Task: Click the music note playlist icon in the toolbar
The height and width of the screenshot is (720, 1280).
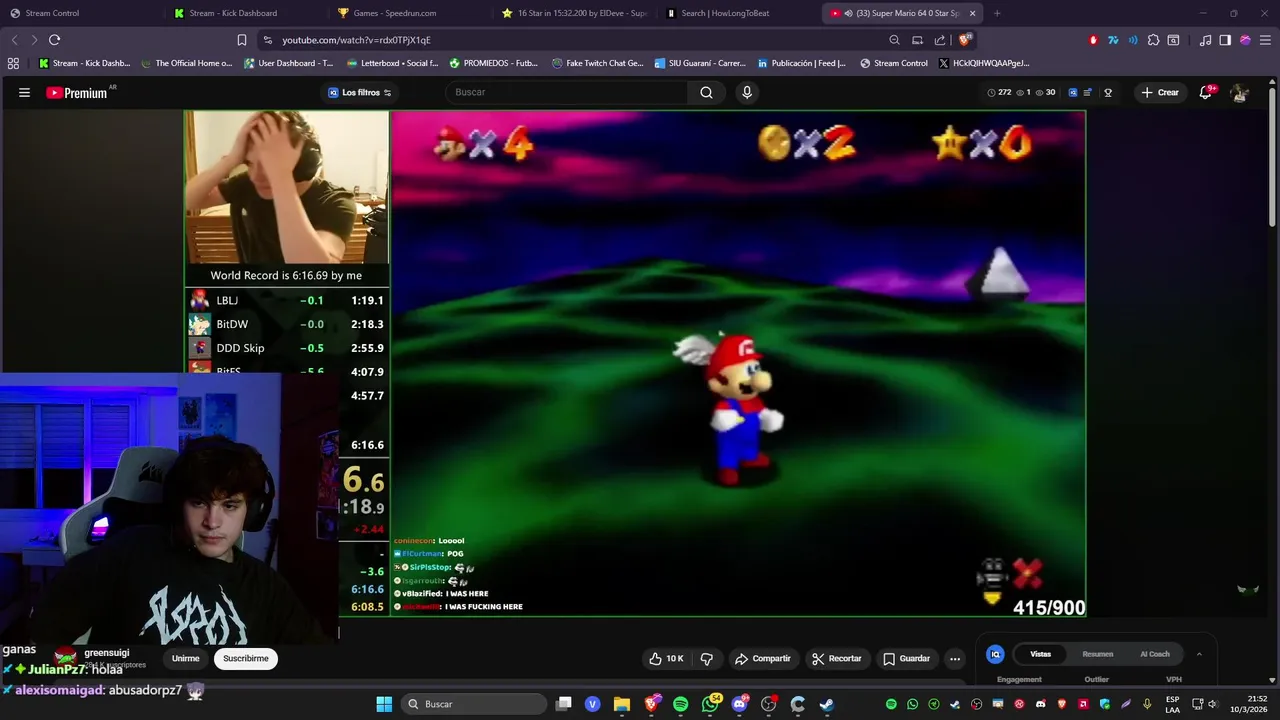Action: click(1205, 40)
